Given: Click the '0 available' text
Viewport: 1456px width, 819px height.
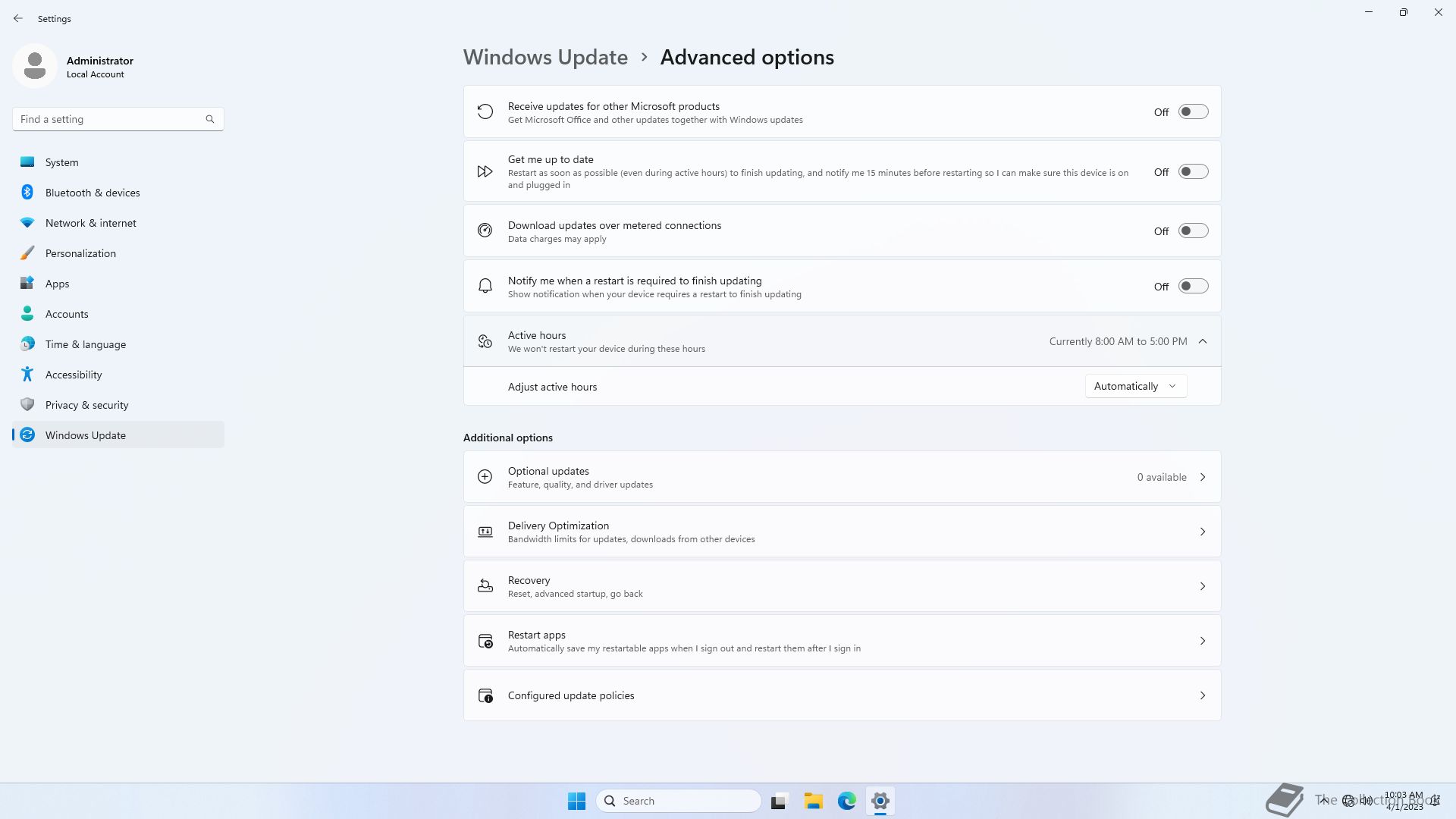Looking at the screenshot, I should pyautogui.click(x=1162, y=477).
